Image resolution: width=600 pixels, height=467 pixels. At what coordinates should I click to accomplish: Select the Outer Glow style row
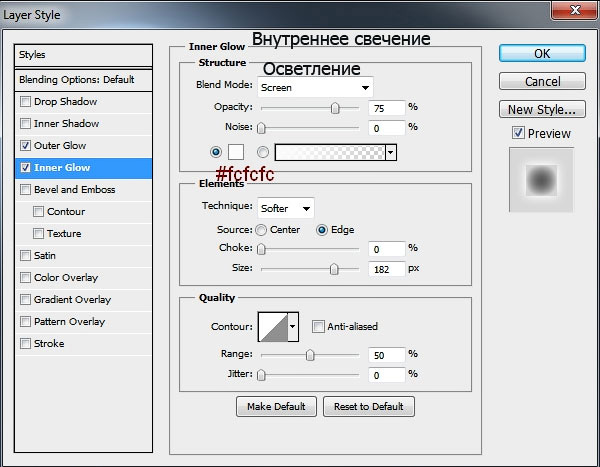(x=83, y=145)
